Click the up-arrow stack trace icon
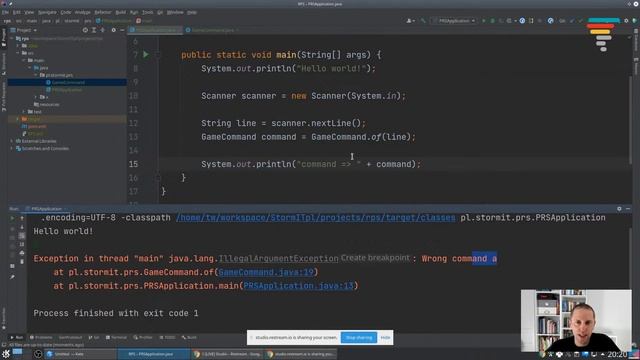 tap(22, 218)
